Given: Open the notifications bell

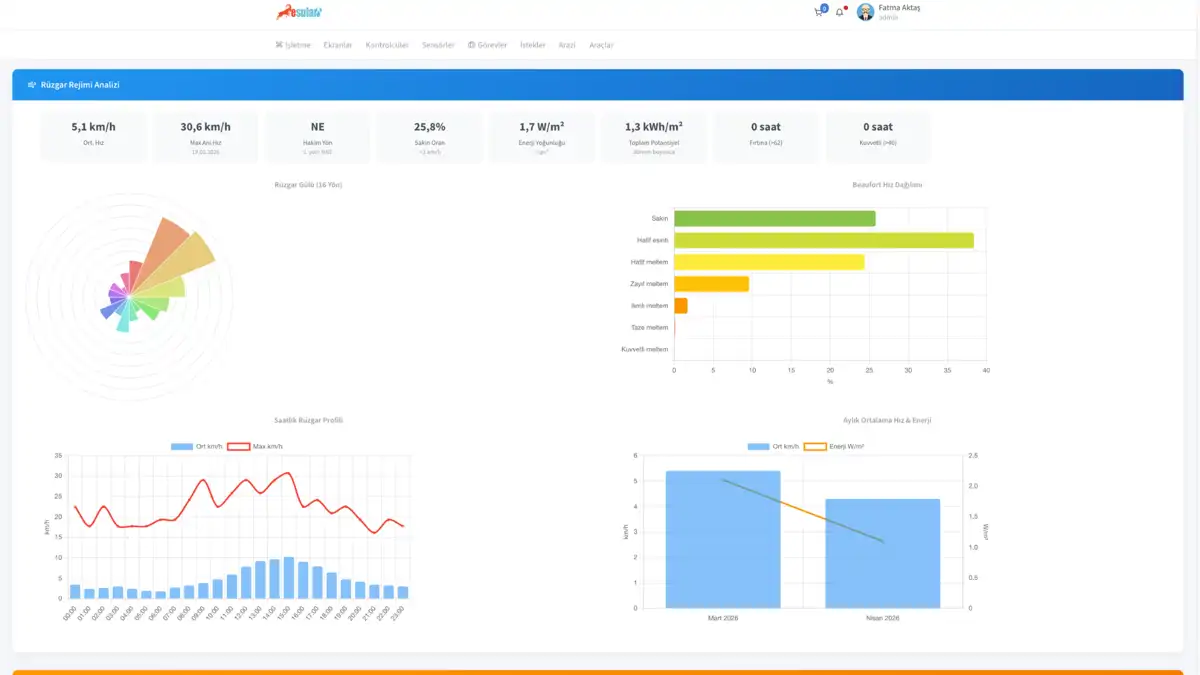Looking at the screenshot, I should tap(839, 12).
